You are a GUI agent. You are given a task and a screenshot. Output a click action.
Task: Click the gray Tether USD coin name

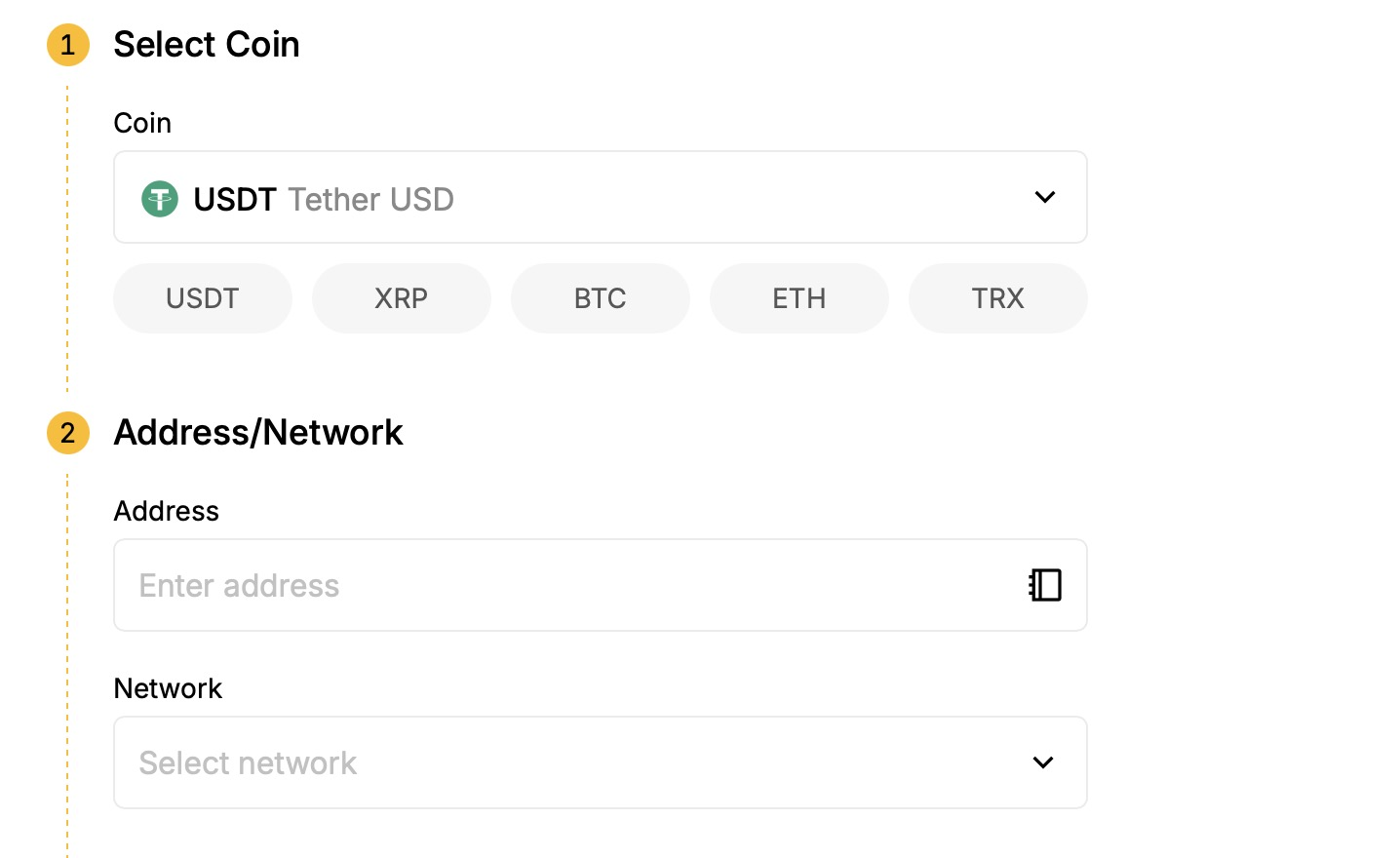371,199
